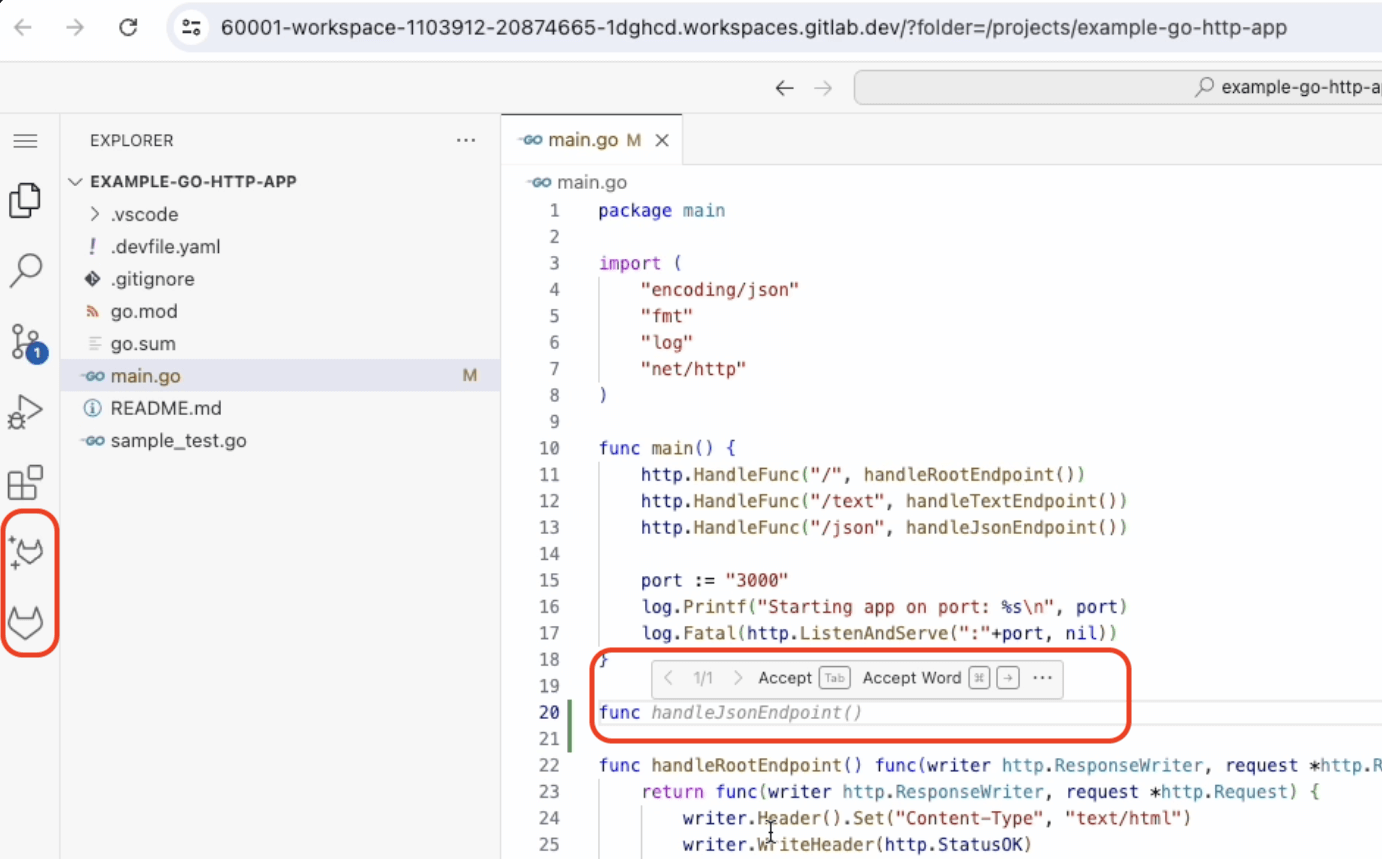Open the Search view icon

(26, 270)
